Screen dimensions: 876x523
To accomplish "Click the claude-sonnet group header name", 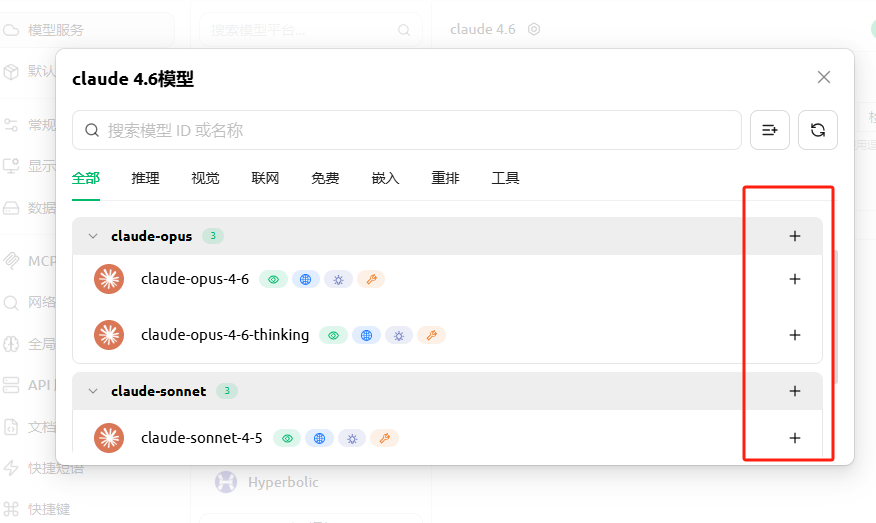I will [159, 391].
